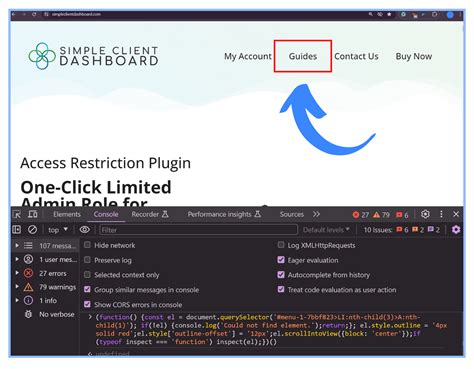Viewport: 474px width, 369px height.
Task: Show more DevTools tabs chevron
Action: pos(316,214)
